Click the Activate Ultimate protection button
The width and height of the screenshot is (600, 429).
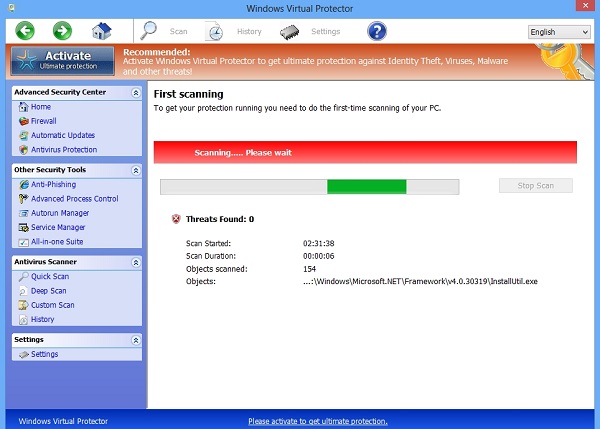click(65, 60)
